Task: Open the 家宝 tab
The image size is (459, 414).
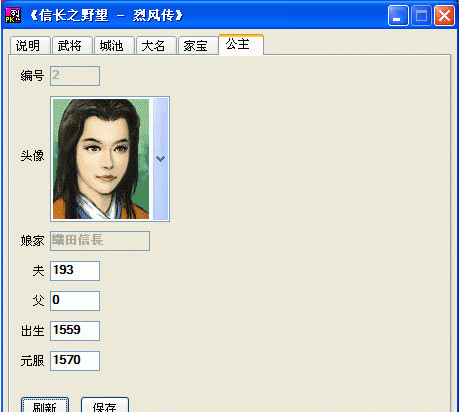Action: pyautogui.click(x=198, y=45)
